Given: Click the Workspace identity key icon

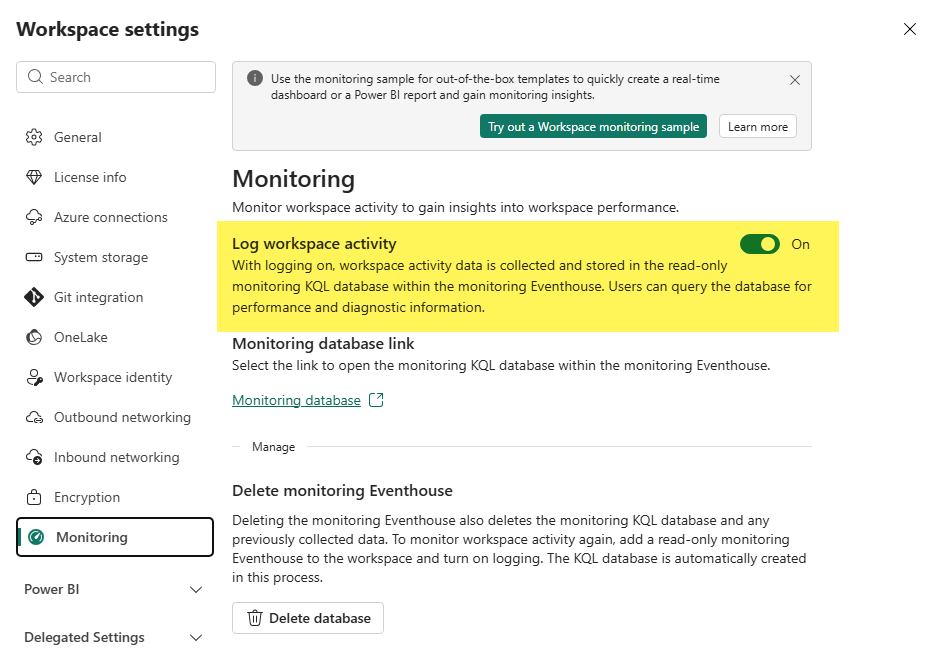Looking at the screenshot, I should [34, 377].
